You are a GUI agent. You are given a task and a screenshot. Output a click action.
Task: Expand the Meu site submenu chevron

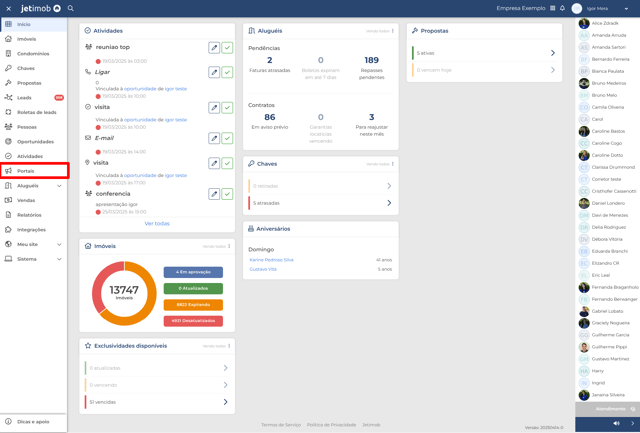59,244
